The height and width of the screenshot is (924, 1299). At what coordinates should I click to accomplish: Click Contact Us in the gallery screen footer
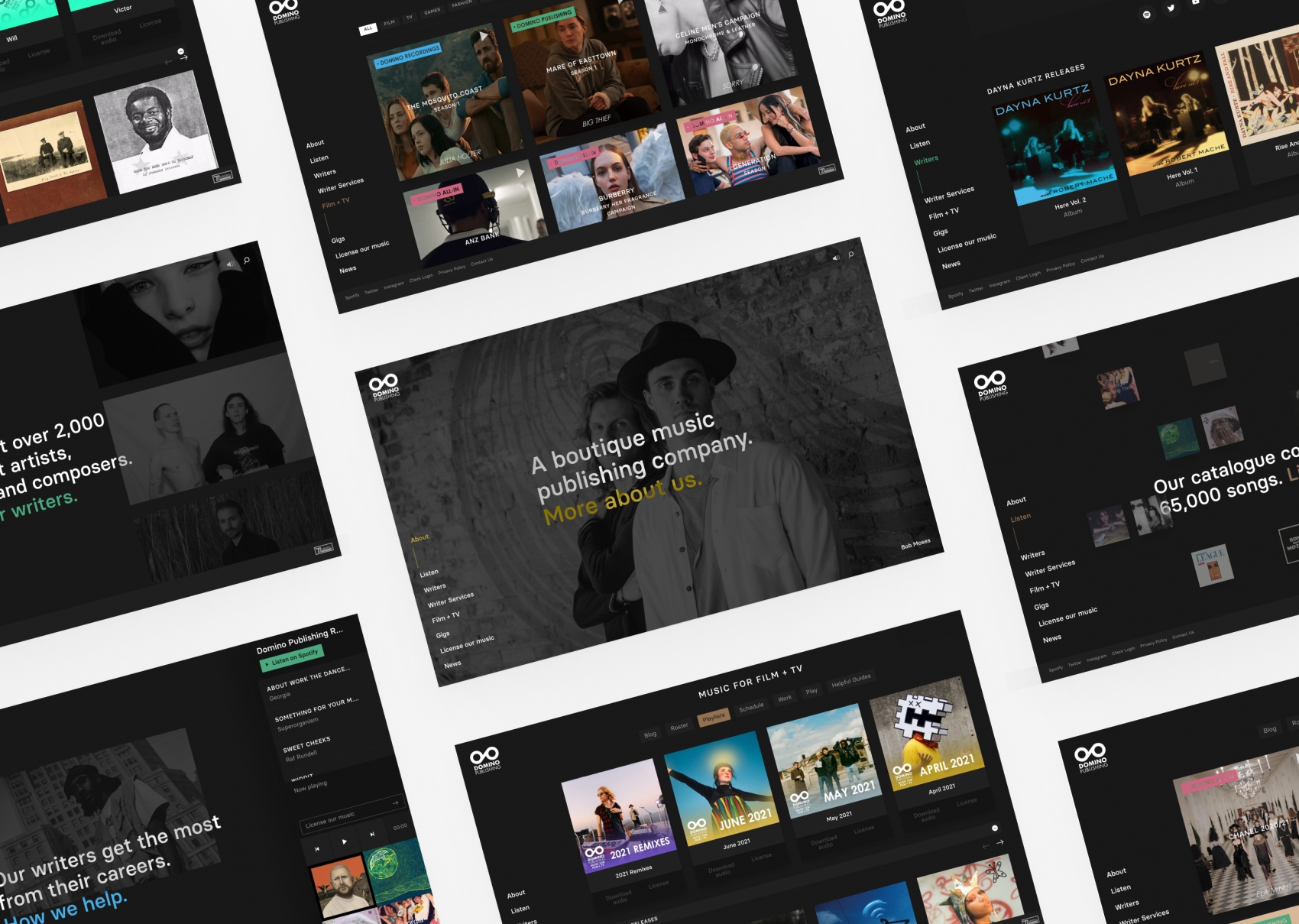tap(481, 262)
